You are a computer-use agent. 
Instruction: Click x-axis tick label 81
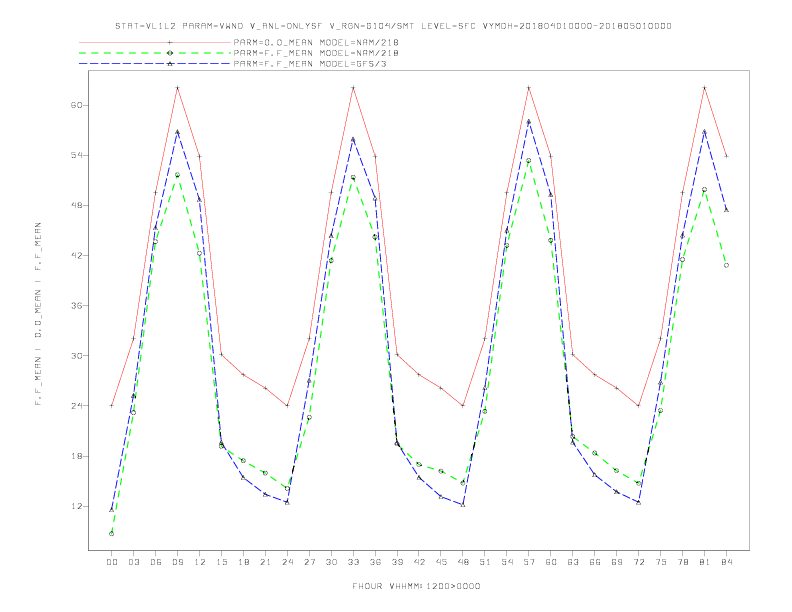705,562
